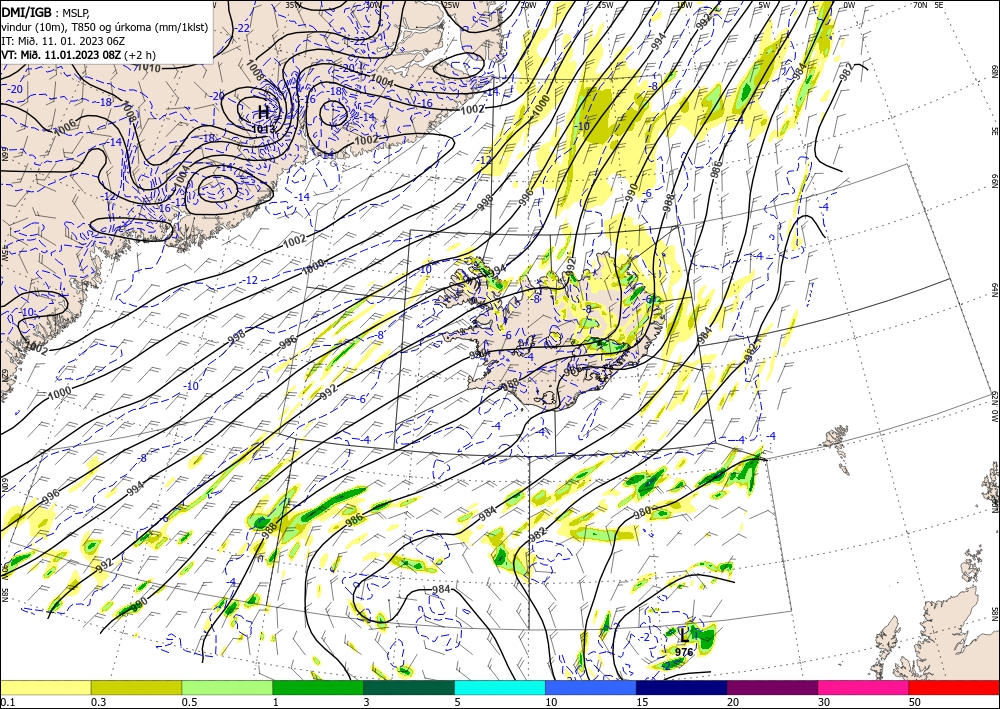The height and width of the screenshot is (709, 1000).
Task: Click the "0W" longitude label on top edge
Action: click(x=849, y=5)
